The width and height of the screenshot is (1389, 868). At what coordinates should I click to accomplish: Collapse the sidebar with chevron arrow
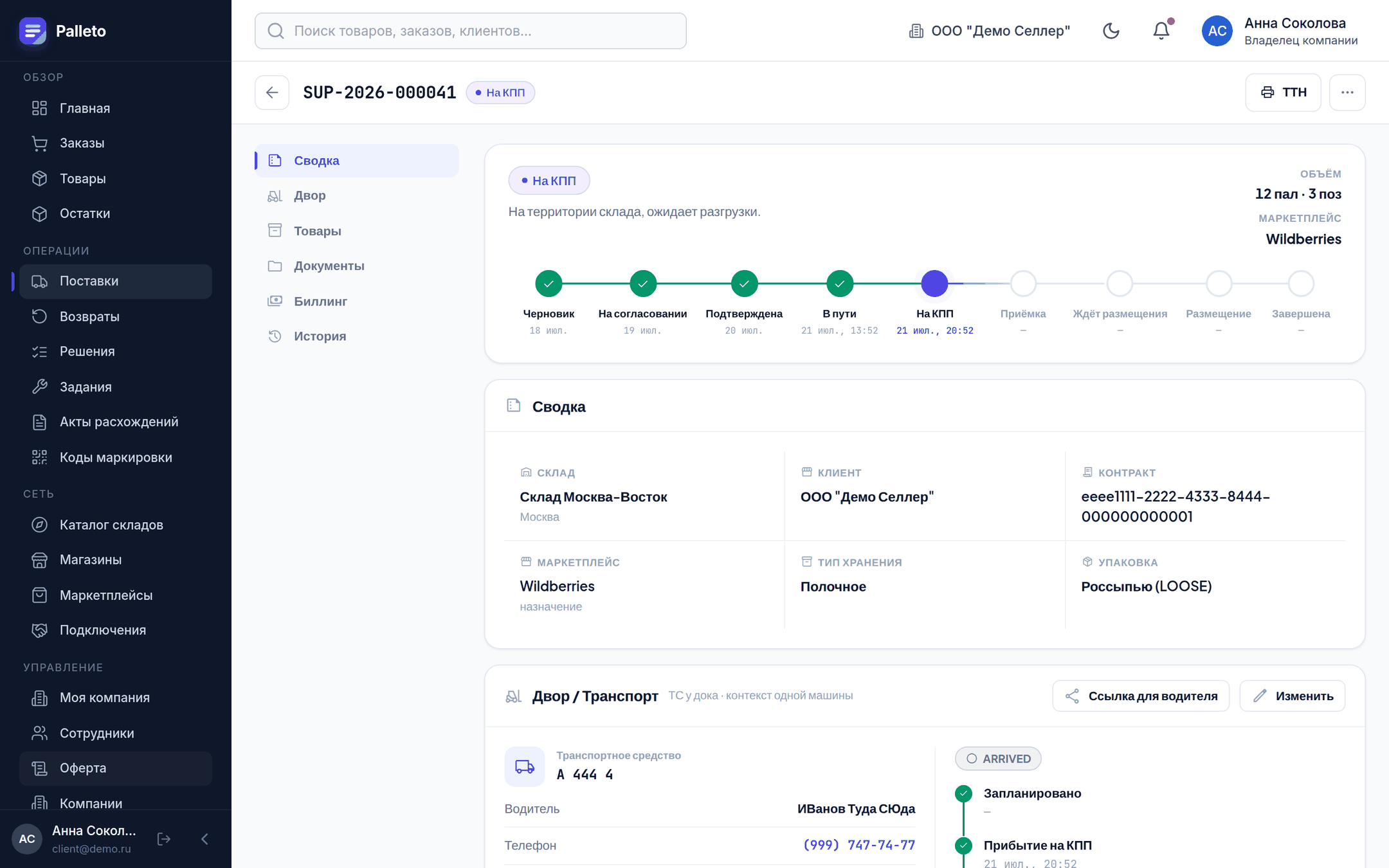tap(205, 839)
